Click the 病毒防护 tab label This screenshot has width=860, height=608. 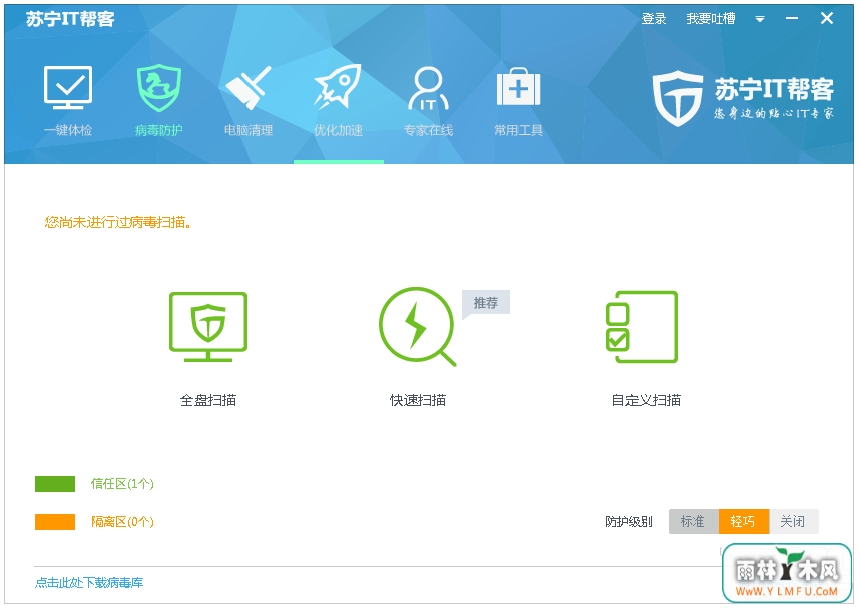coord(159,130)
